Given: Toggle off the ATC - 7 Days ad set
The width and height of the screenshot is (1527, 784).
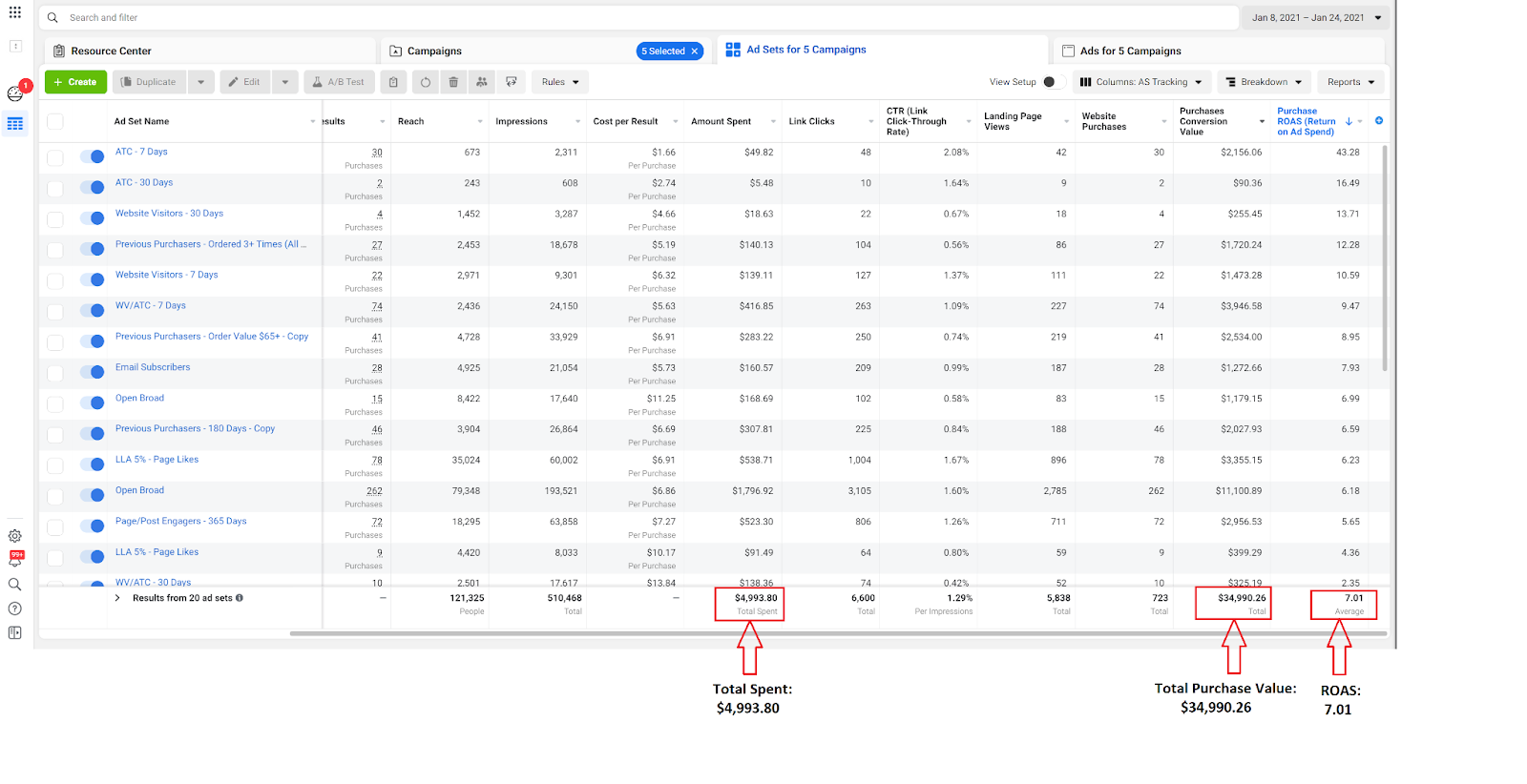Looking at the screenshot, I should 93,156.
